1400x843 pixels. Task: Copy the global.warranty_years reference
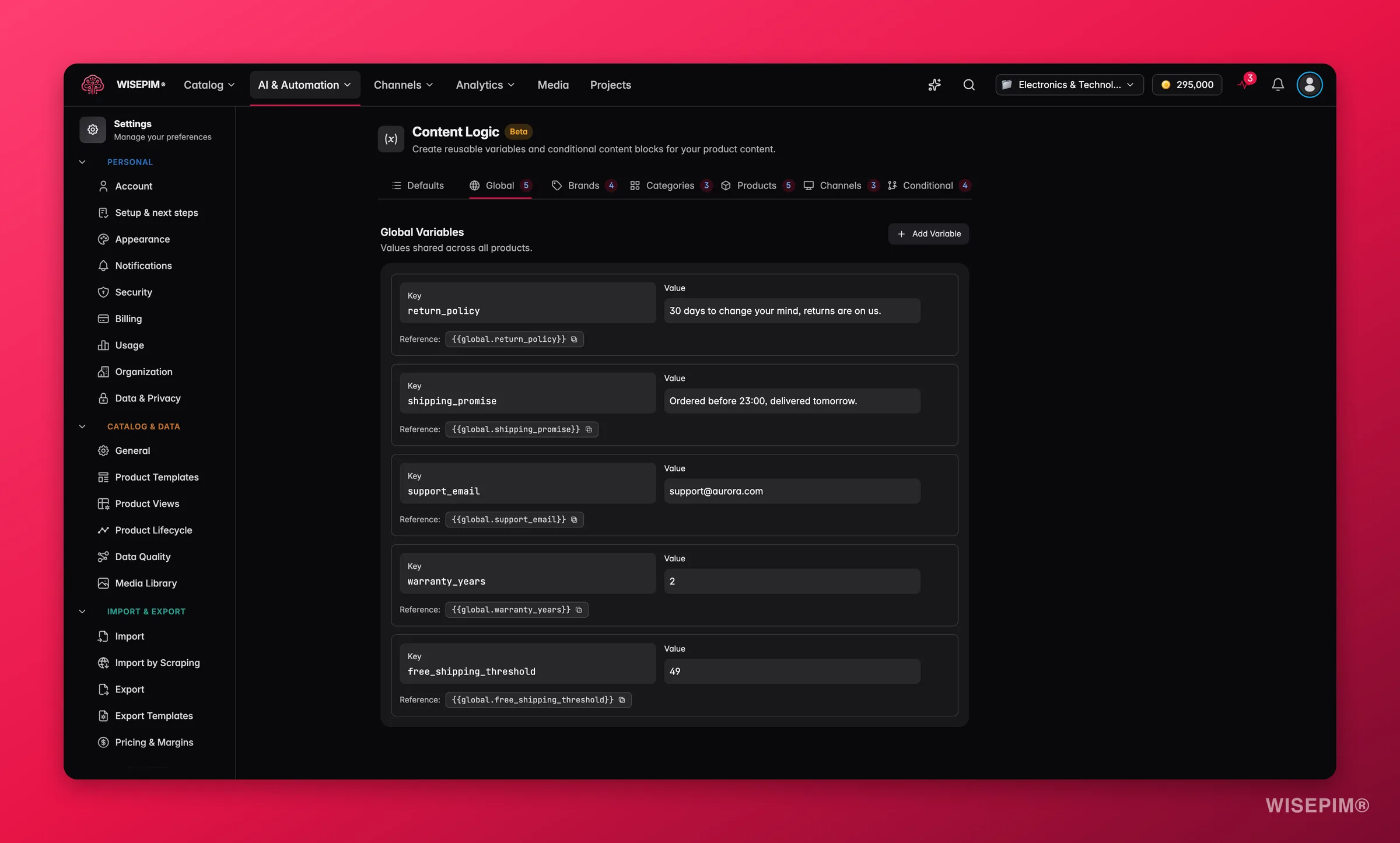tap(579, 610)
